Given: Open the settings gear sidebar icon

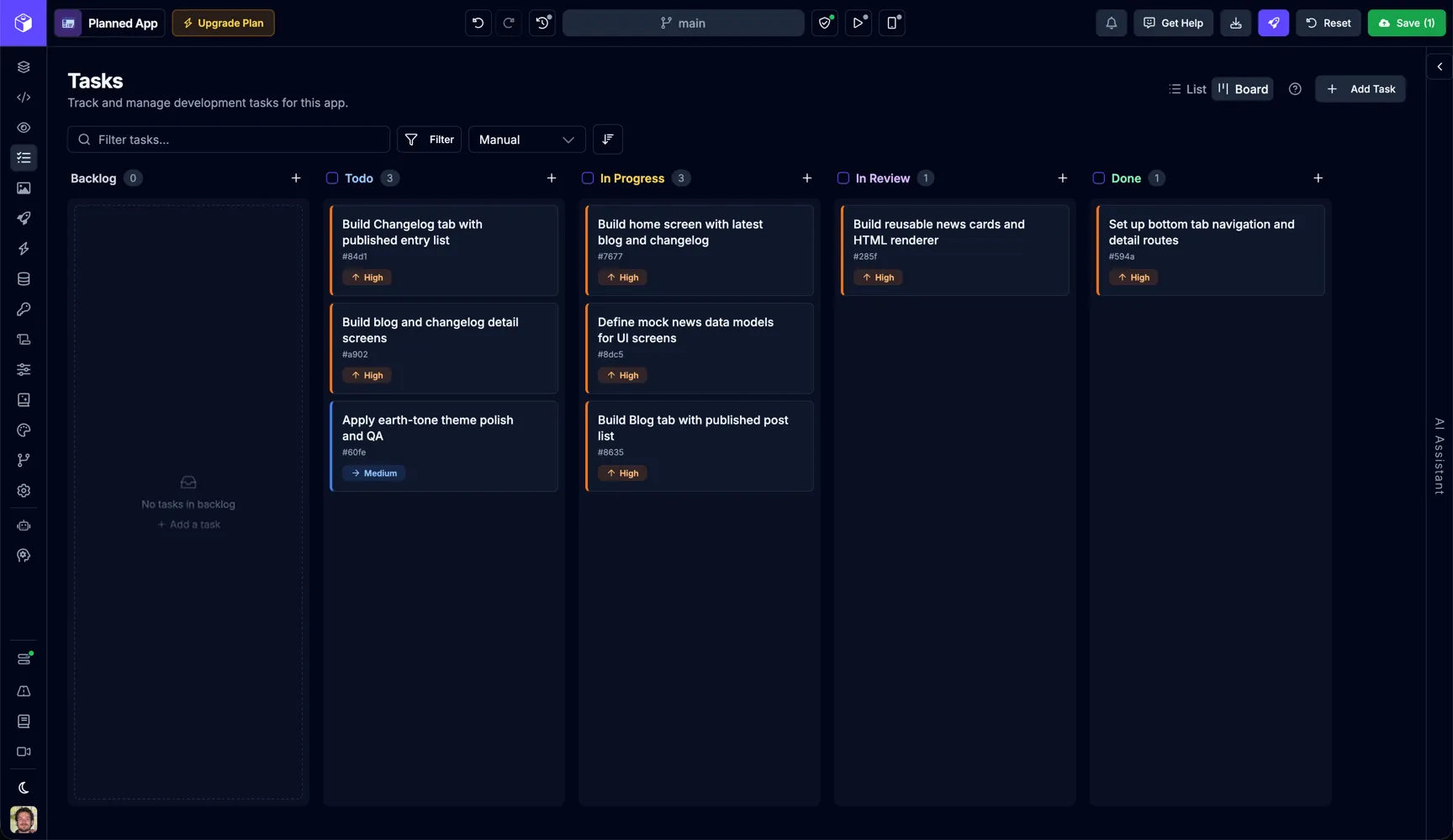Looking at the screenshot, I should [24, 491].
